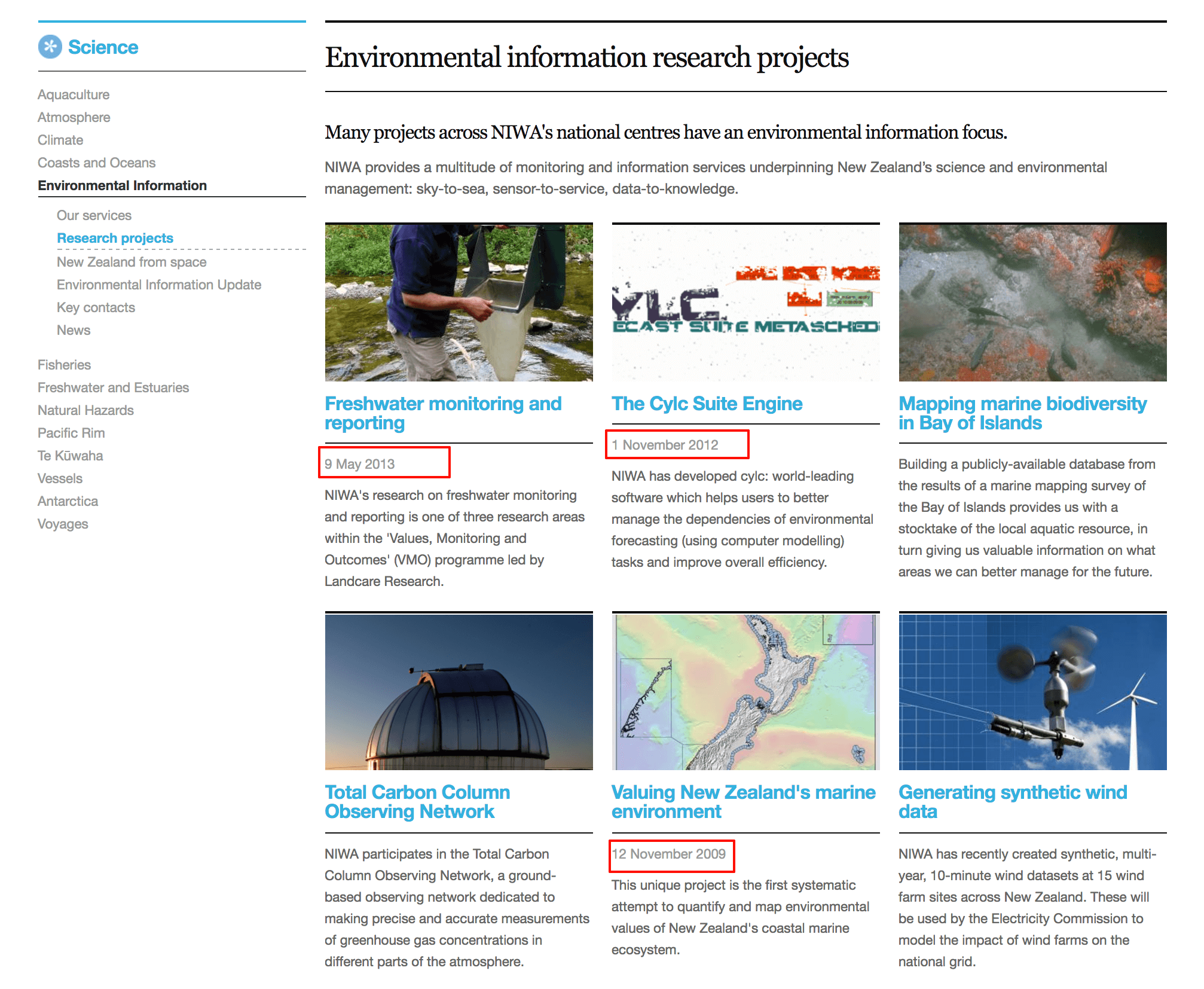Click the Science snowflake icon
Image resolution: width=1204 pixels, height=989 pixels.
coord(50,47)
